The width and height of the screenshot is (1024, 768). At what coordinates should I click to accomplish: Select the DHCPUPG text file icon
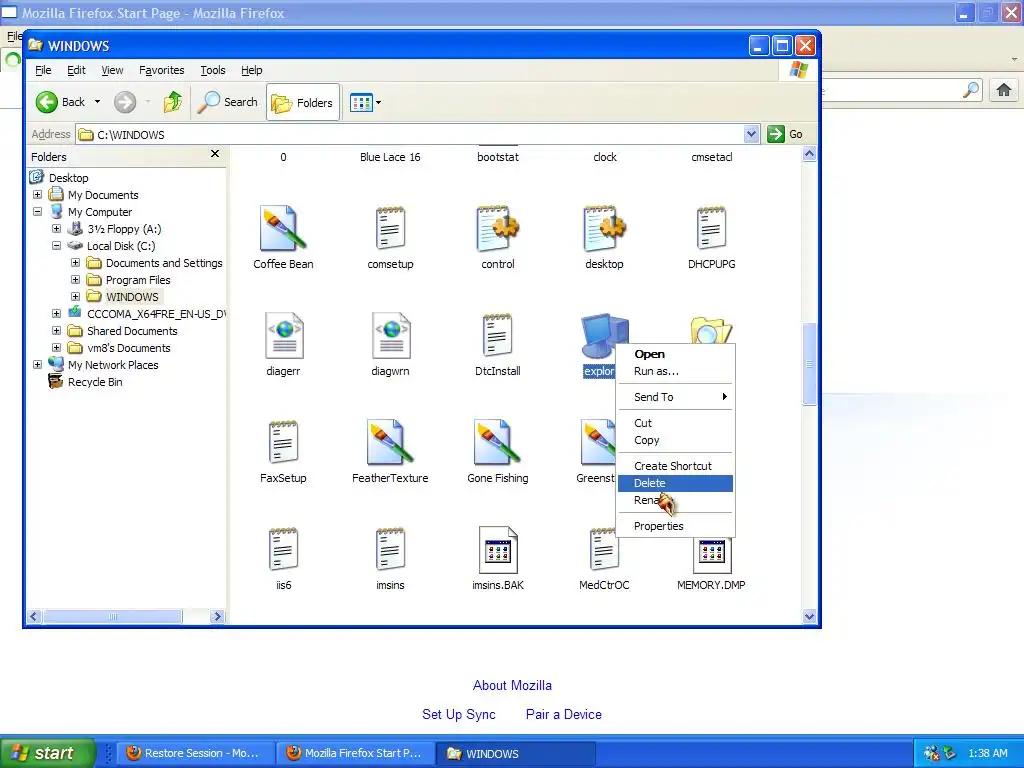pyautogui.click(x=711, y=229)
